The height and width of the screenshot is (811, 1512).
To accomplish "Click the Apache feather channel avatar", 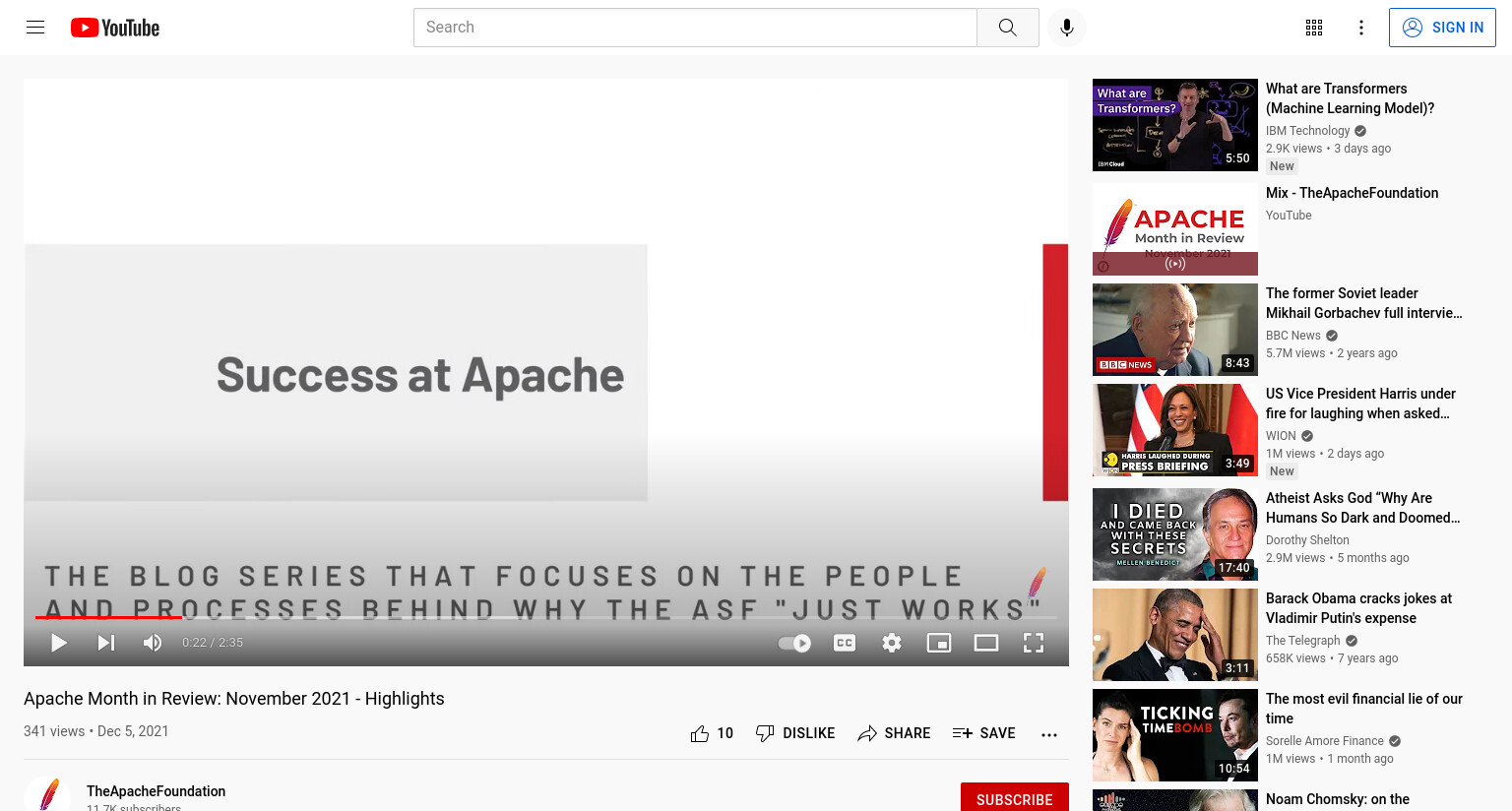I will coord(47,795).
